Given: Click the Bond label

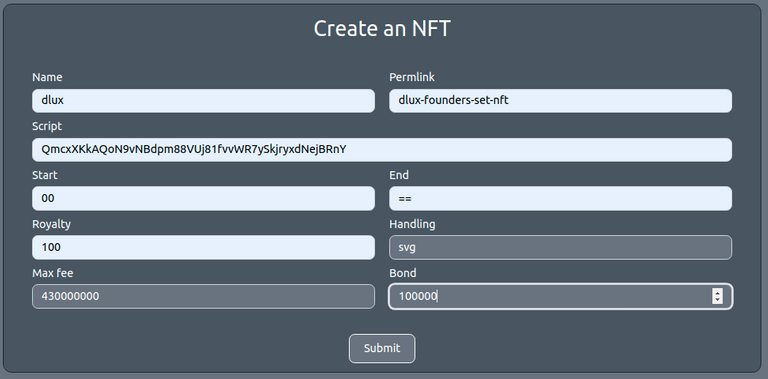Looking at the screenshot, I should [403, 273].
